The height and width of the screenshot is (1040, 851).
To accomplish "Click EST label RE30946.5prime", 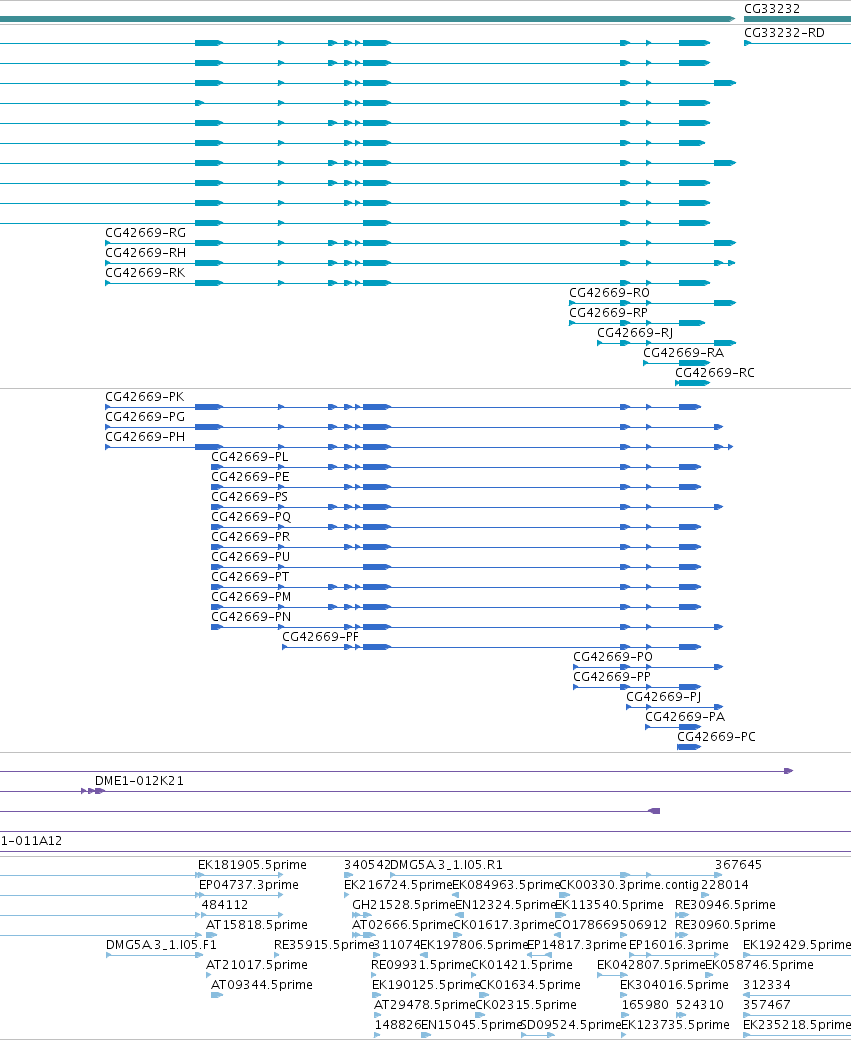I will (725, 905).
